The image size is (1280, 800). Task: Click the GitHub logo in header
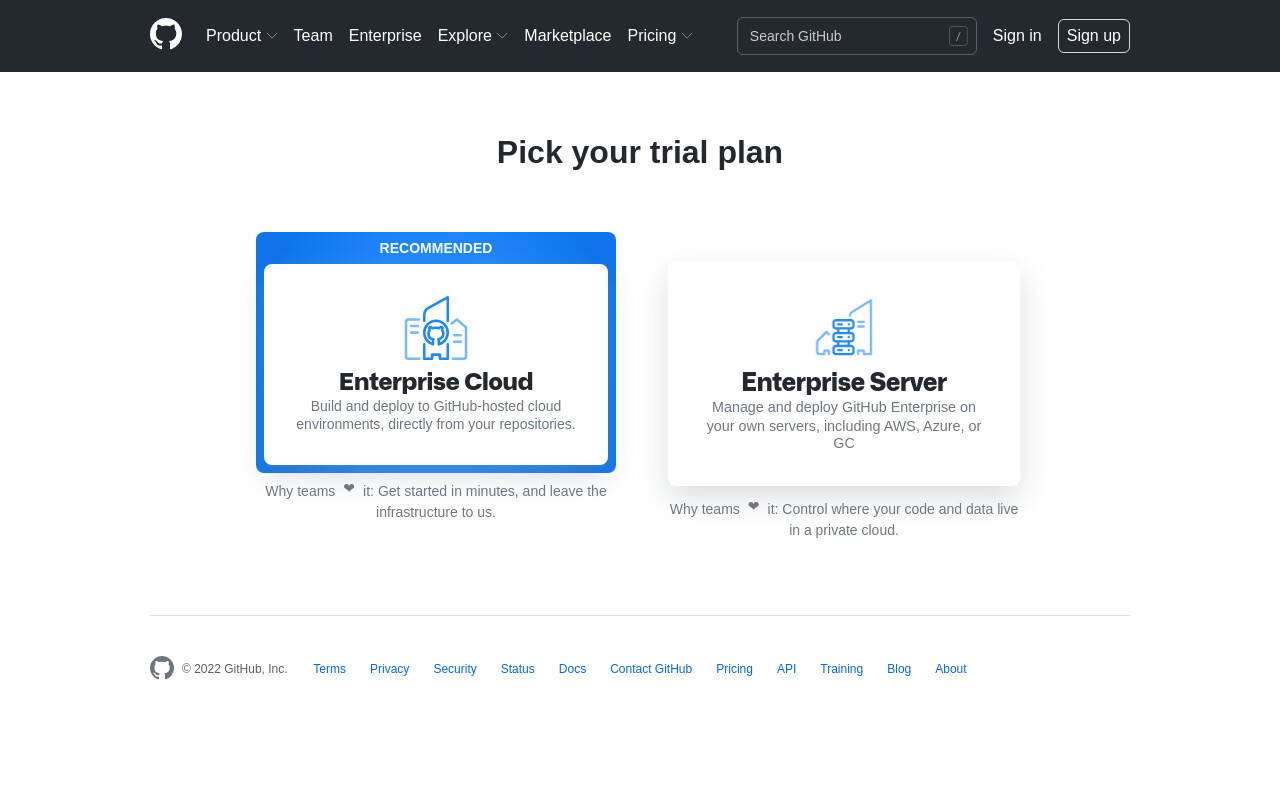(x=166, y=34)
